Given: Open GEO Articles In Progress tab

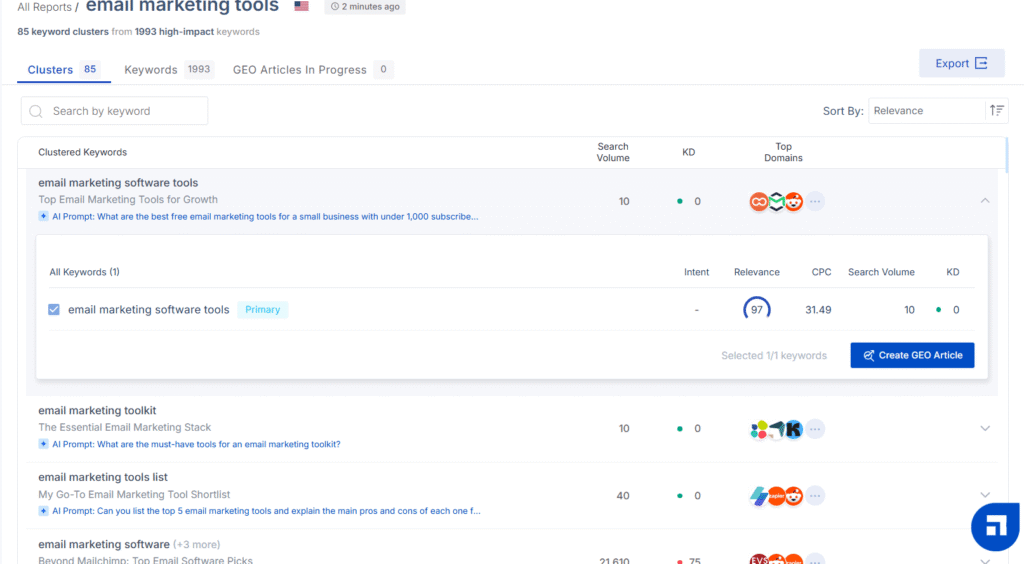Looking at the screenshot, I should 313,70.
